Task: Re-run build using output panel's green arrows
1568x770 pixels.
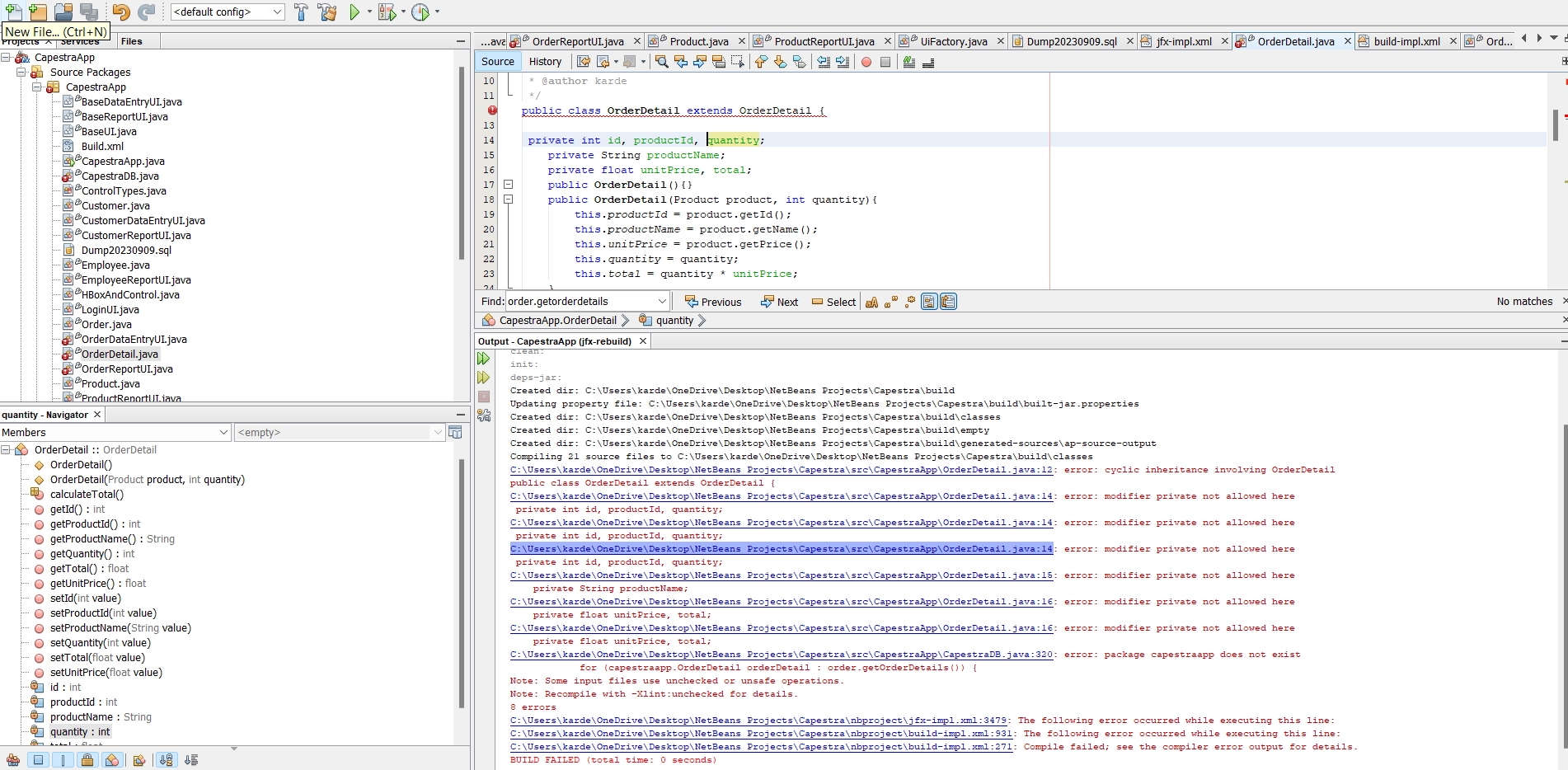Action: [484, 359]
